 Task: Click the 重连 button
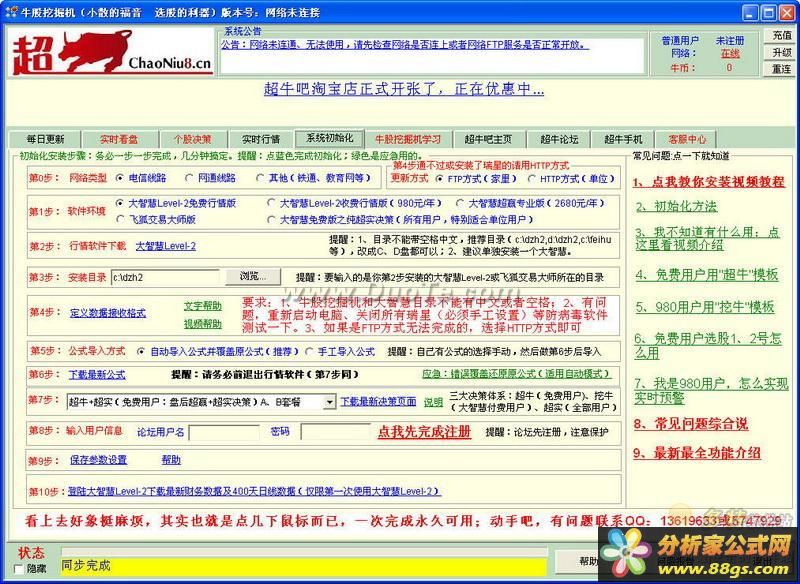point(781,69)
